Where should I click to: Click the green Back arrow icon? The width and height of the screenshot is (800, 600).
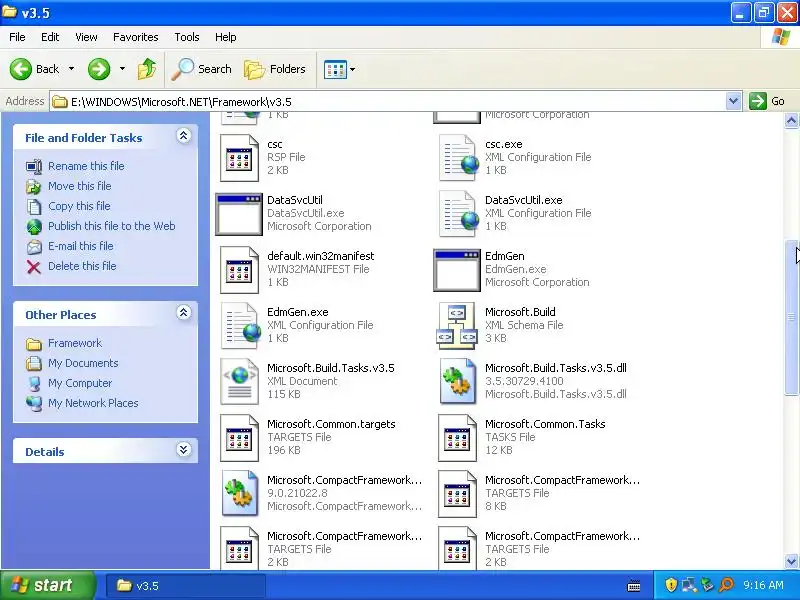21,69
